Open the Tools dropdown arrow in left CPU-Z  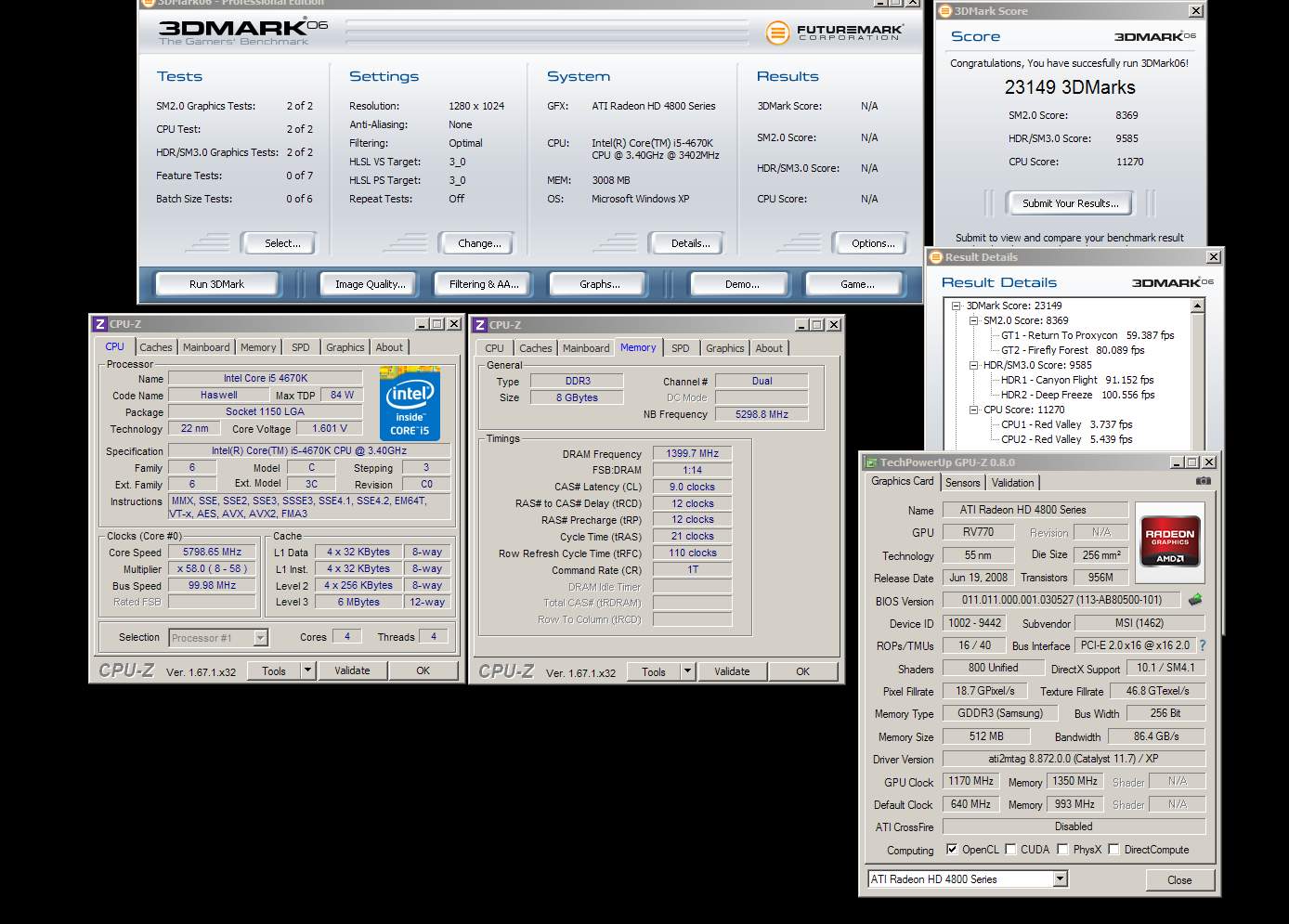click(x=308, y=670)
